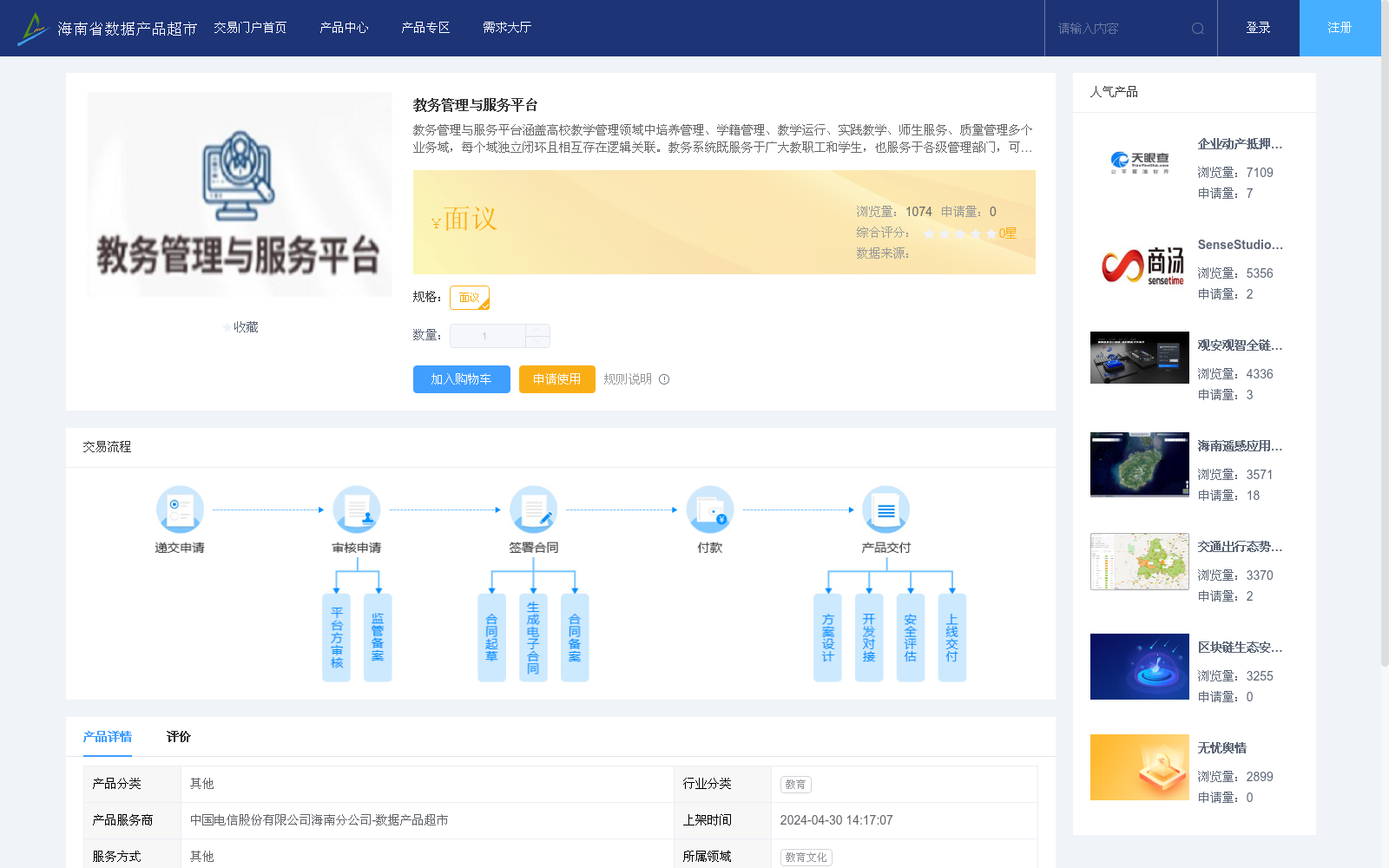Open 交易门户首页 in the top menu
Screen dimensions: 1389x868
(250, 28)
